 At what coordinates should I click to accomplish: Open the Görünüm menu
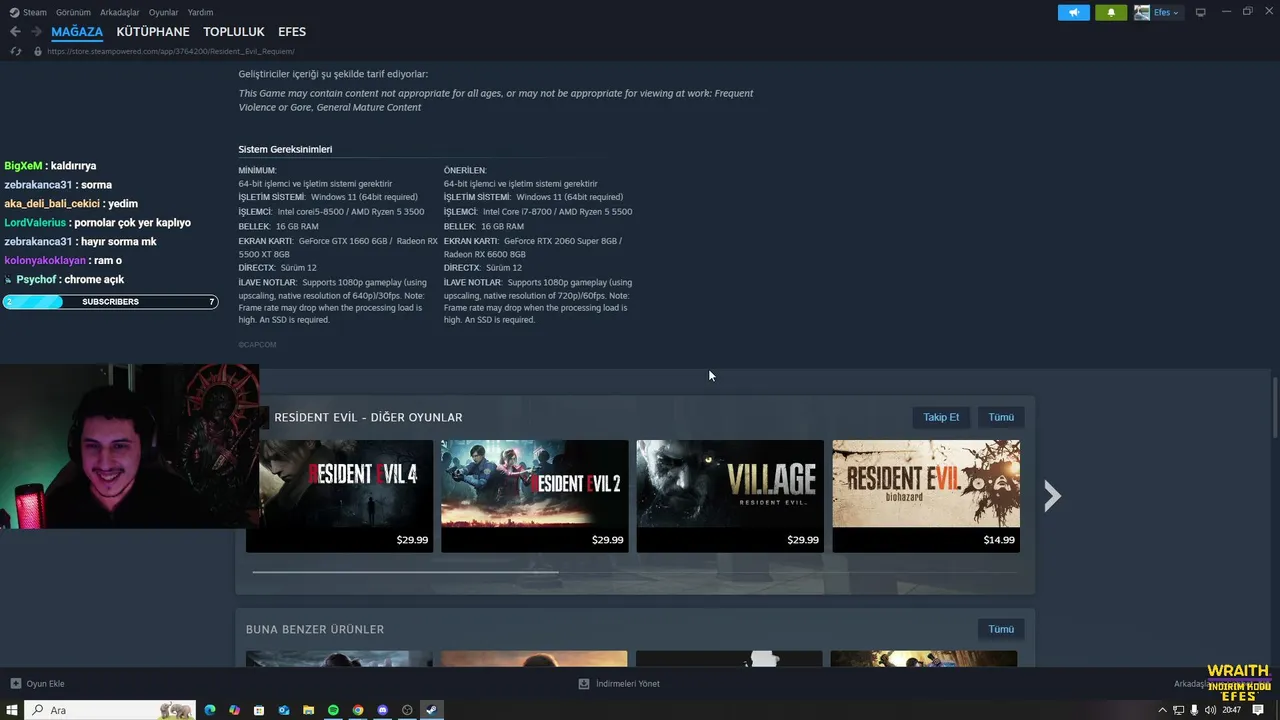pos(73,12)
